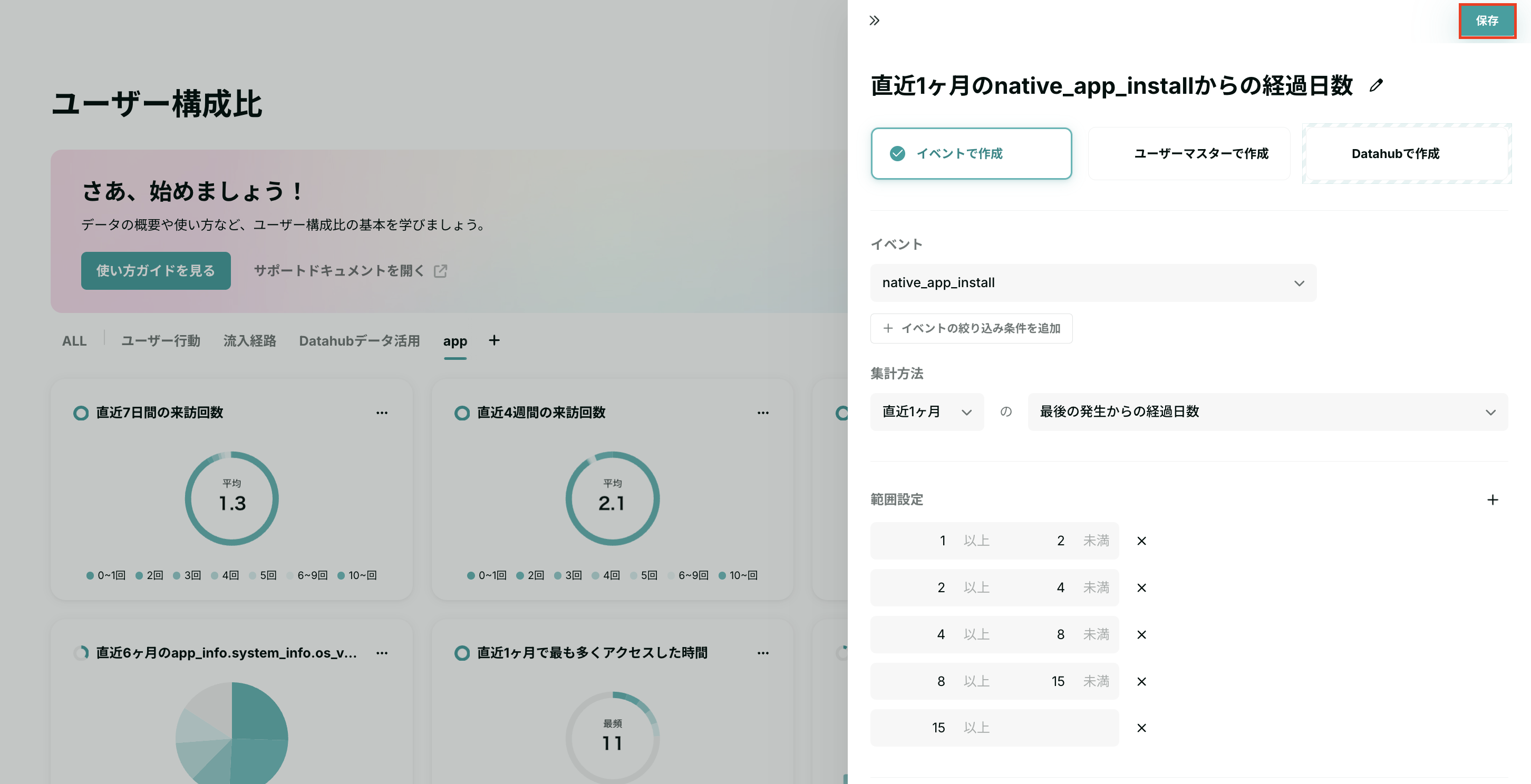Toggle the 10~回 legend in 直近7日間 card
Screen dimensions: 1531x784
point(356,575)
